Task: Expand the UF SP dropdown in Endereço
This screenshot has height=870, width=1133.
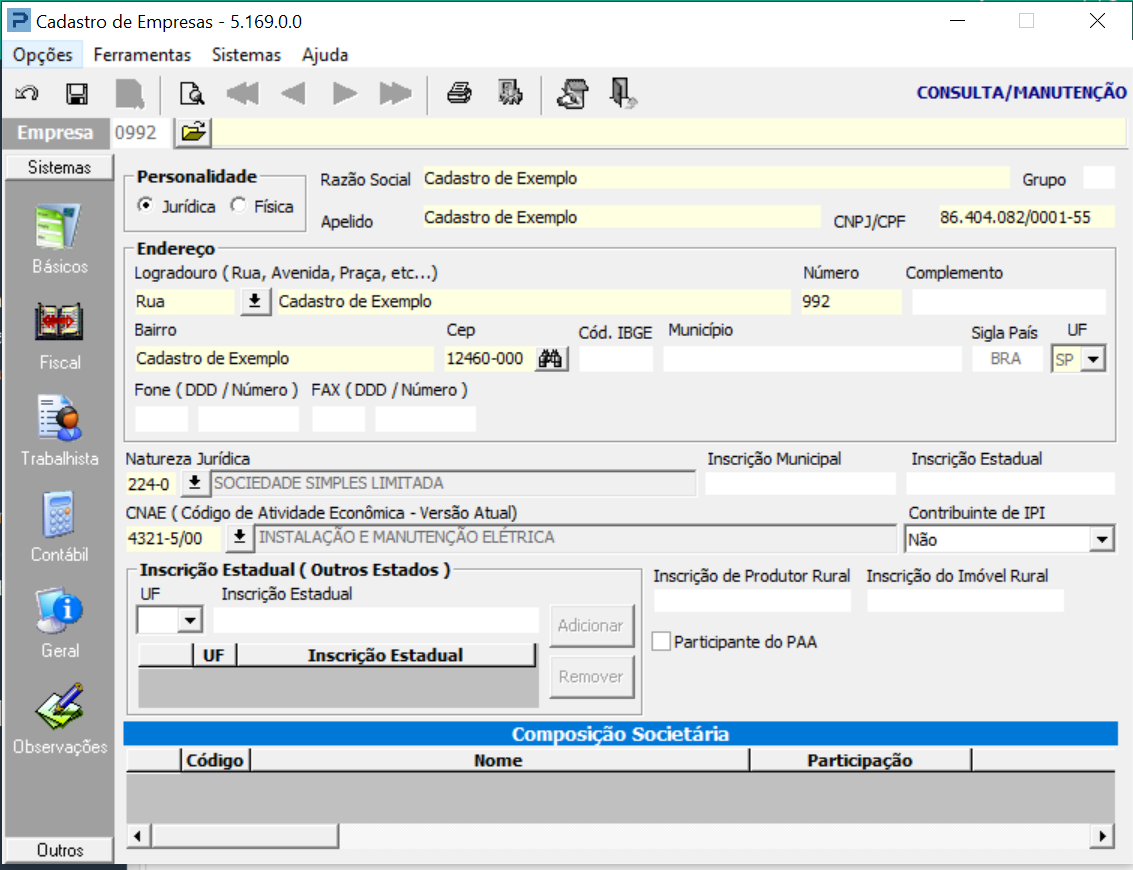Action: (x=1093, y=359)
